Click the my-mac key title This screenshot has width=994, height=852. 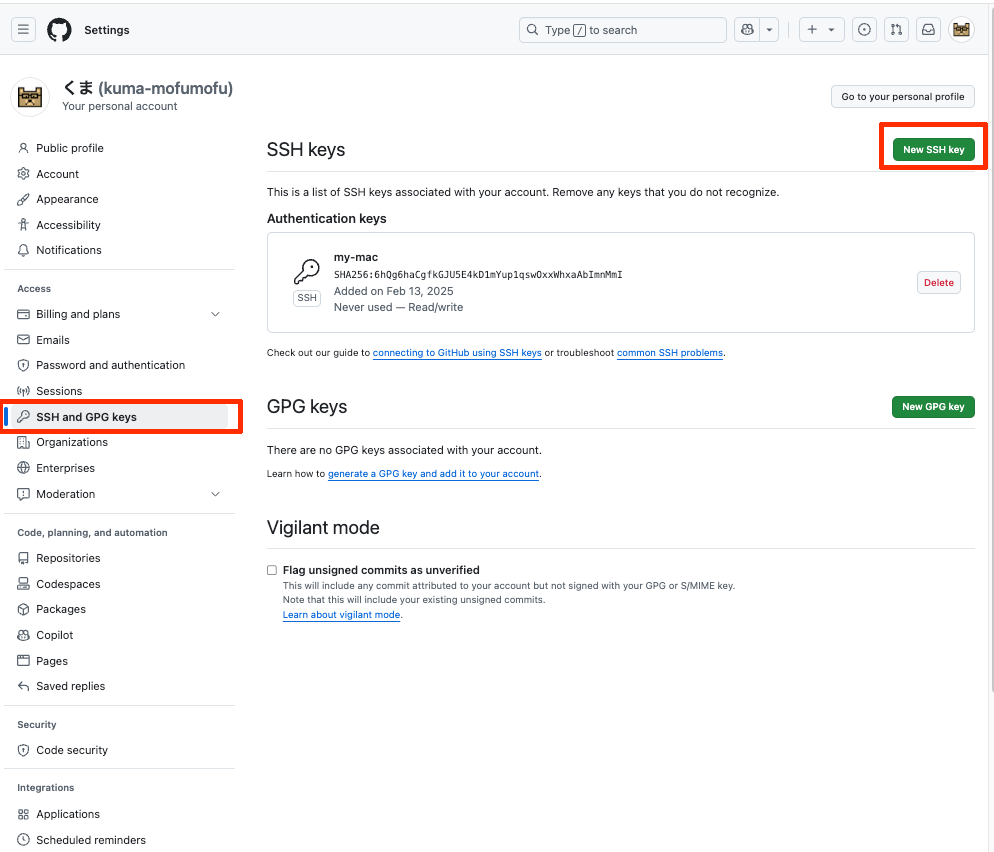click(356, 257)
